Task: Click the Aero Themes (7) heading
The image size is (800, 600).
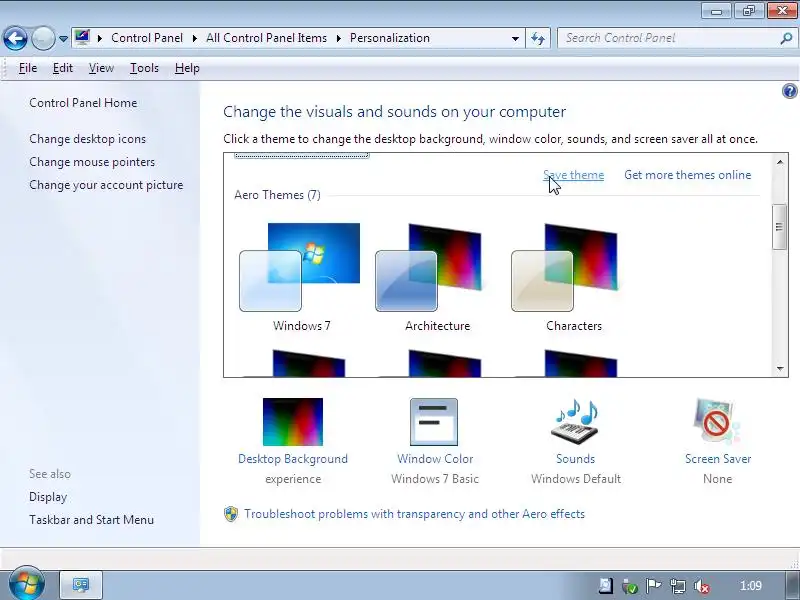Action: (x=277, y=195)
